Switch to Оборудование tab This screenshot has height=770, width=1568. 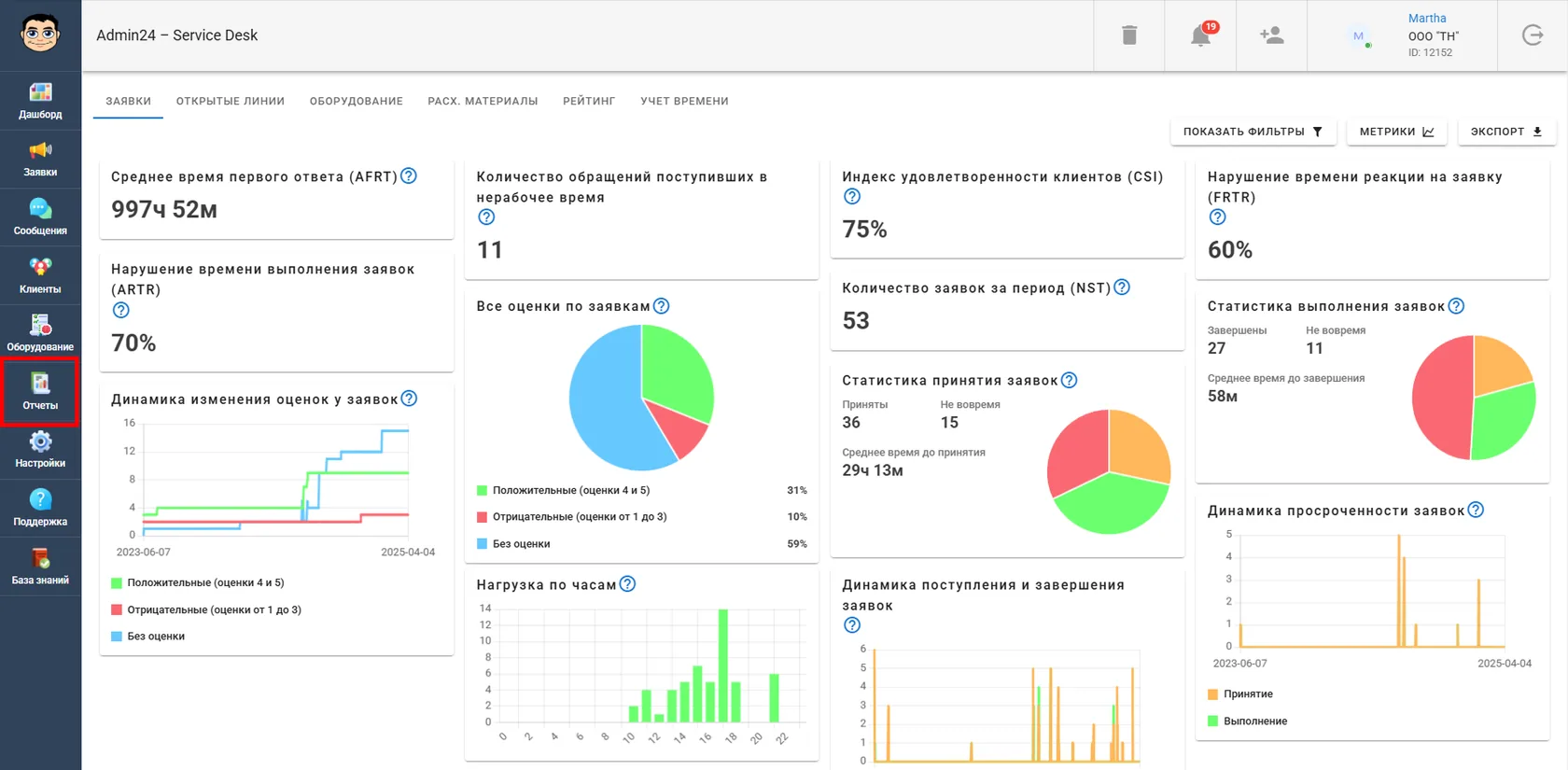click(357, 101)
